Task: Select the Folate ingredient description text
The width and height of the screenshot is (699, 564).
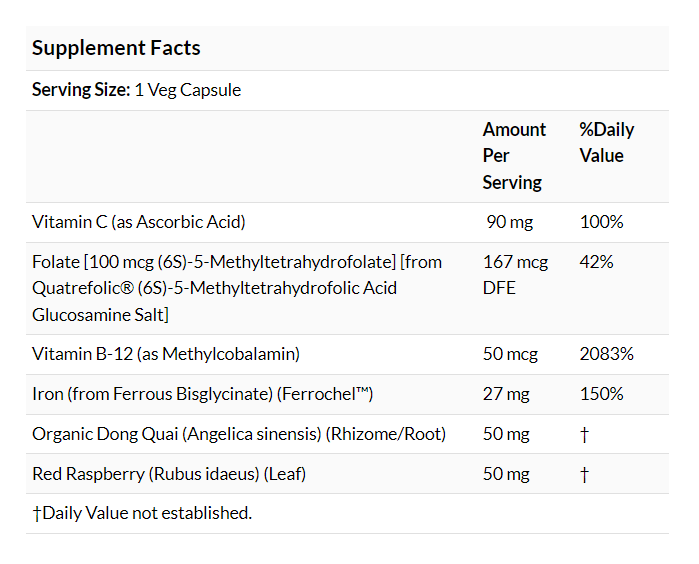Action: click(236, 288)
